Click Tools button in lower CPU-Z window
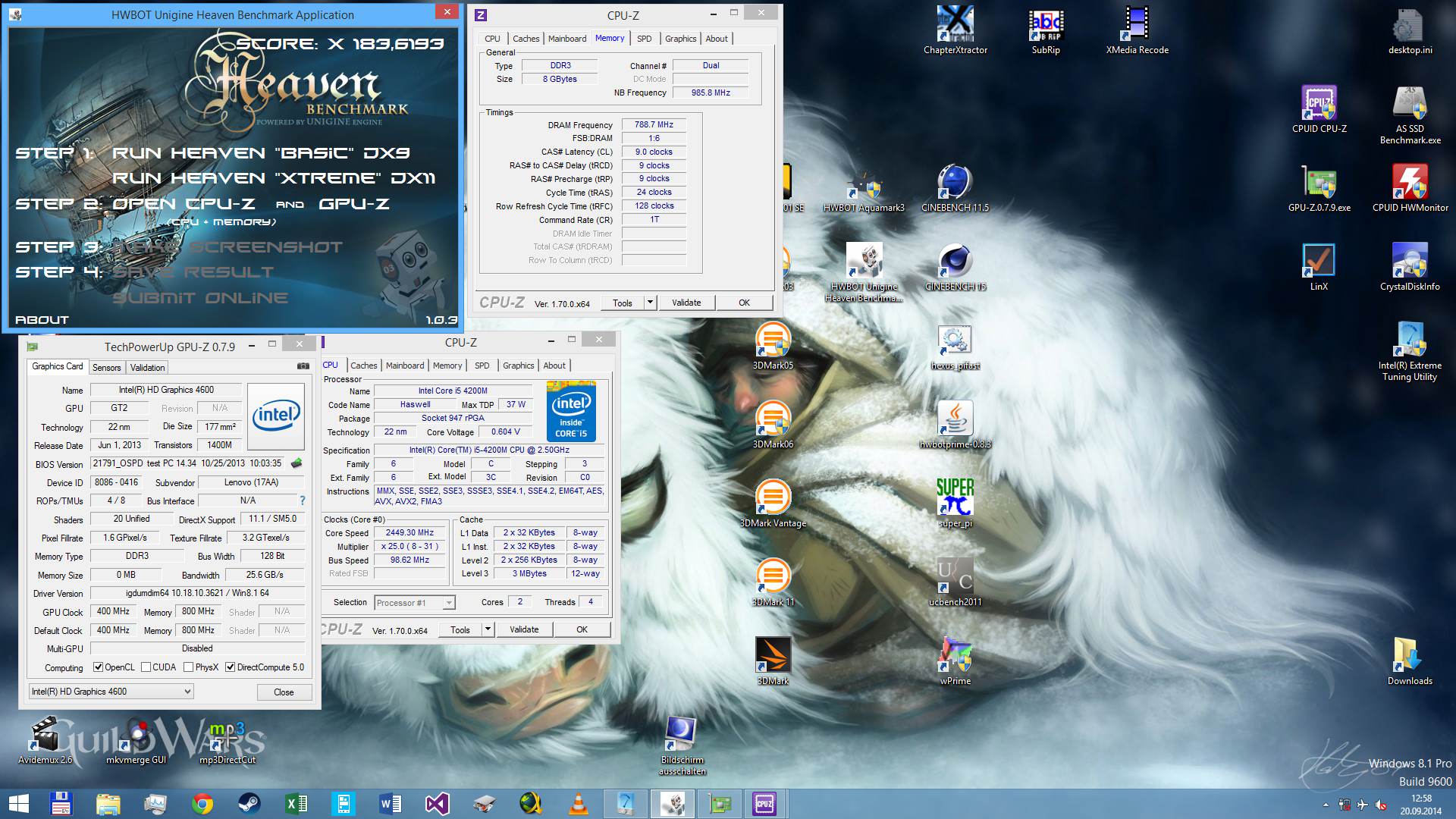The width and height of the screenshot is (1456, 819). click(460, 629)
